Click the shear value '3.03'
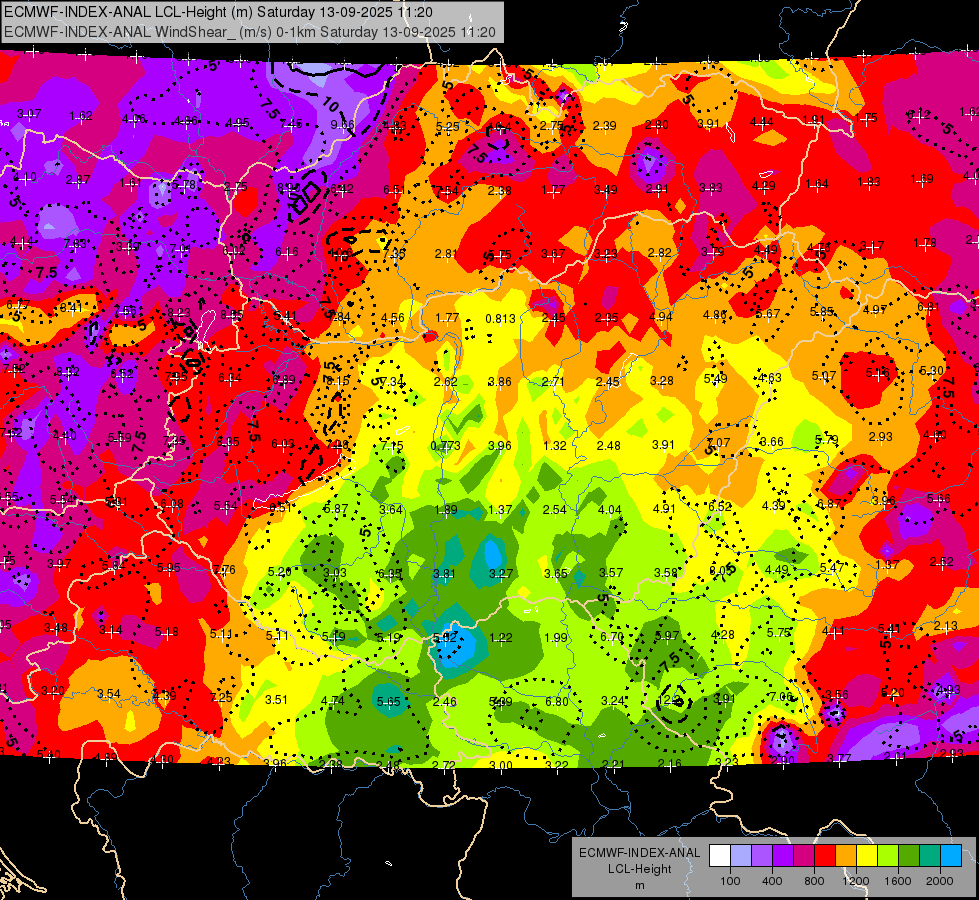Viewport: 979px width, 900px height. tap(335, 573)
